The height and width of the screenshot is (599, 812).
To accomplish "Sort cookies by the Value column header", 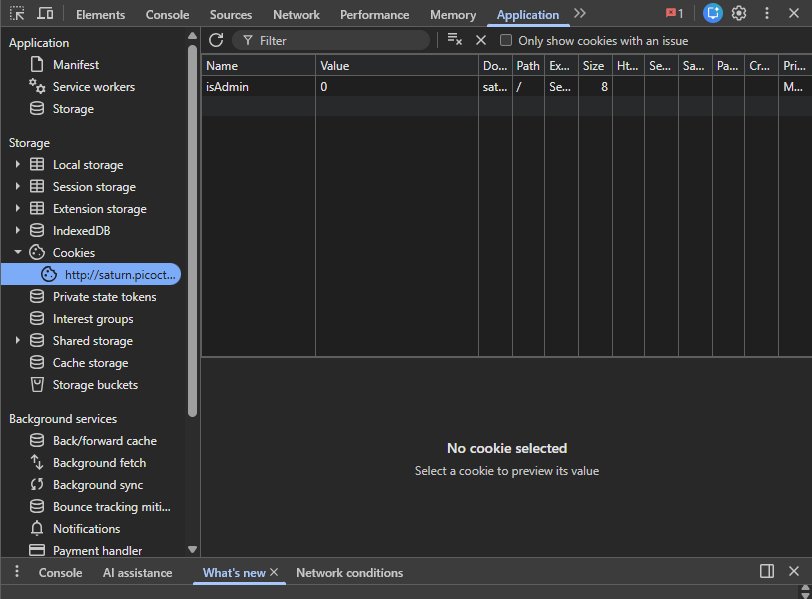I will [x=397, y=66].
